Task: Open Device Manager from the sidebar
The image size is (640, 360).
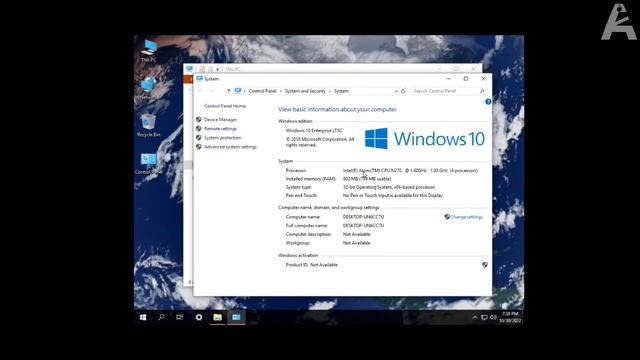Action: 220,120
